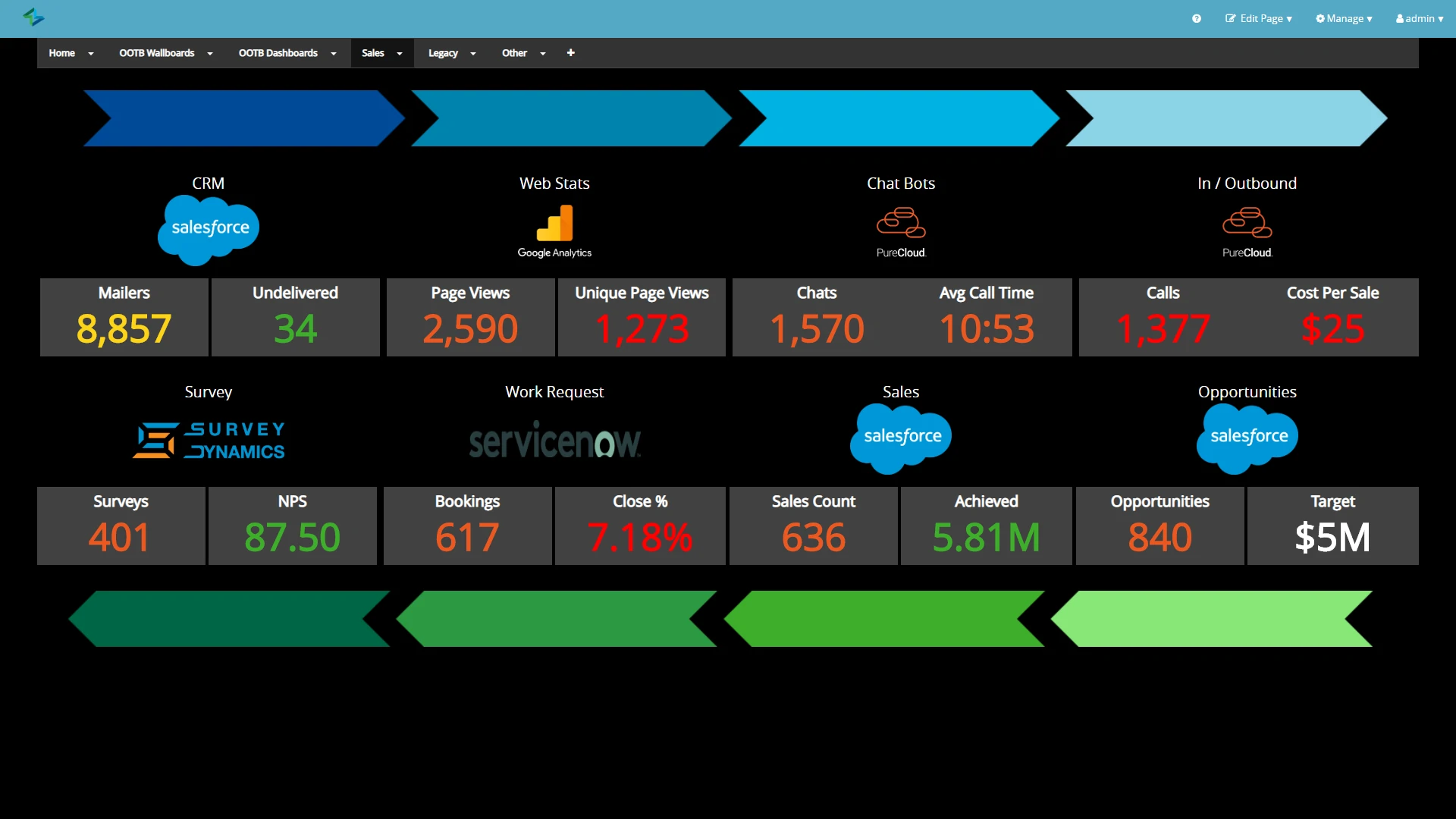Go to the Home tab
The height and width of the screenshot is (819, 1456).
(x=62, y=53)
